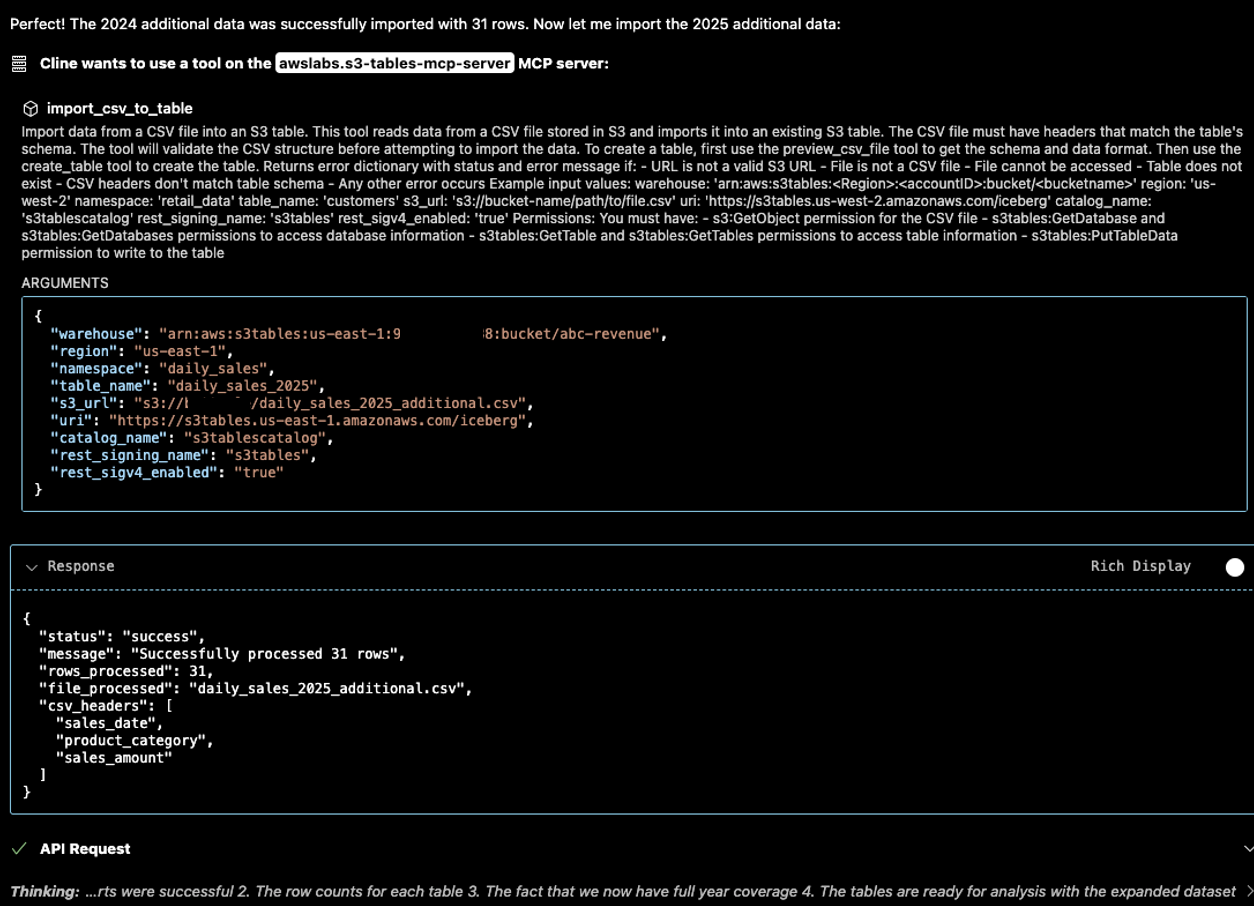Click the Response header text
Screen dimensions: 1254x906
point(81,566)
